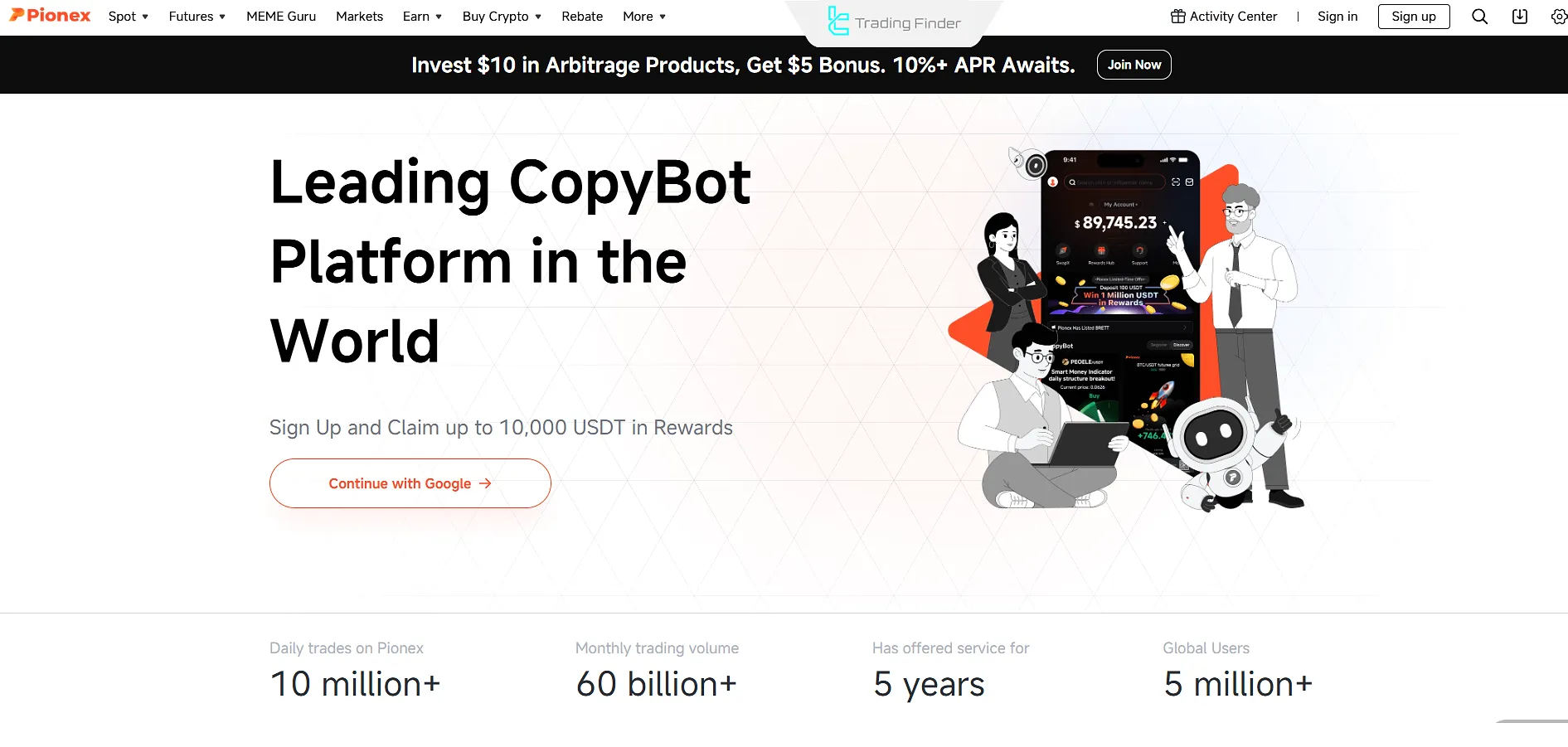This screenshot has width=1568, height=747.
Task: Click the Join Now banner button
Action: tap(1134, 65)
